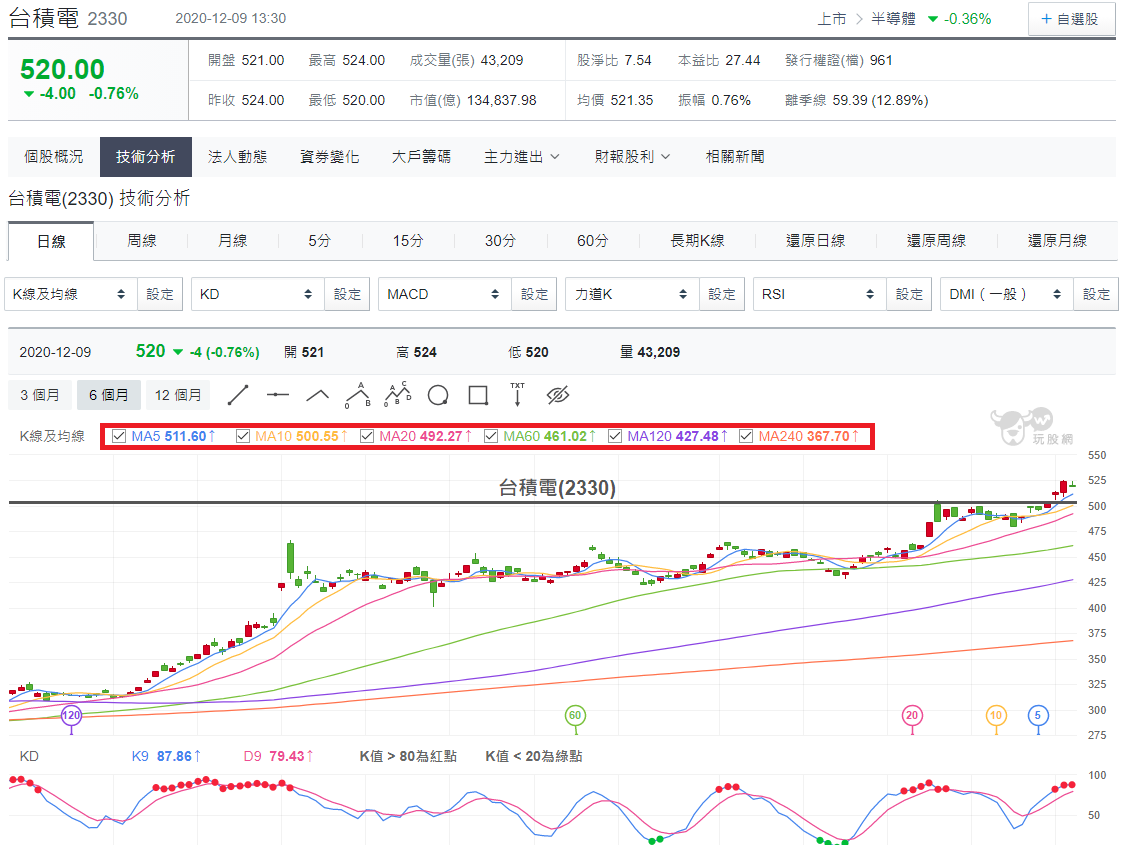Image resolution: width=1127 pixels, height=845 pixels.
Task: Select the trend line drawing tool
Action: (238, 395)
